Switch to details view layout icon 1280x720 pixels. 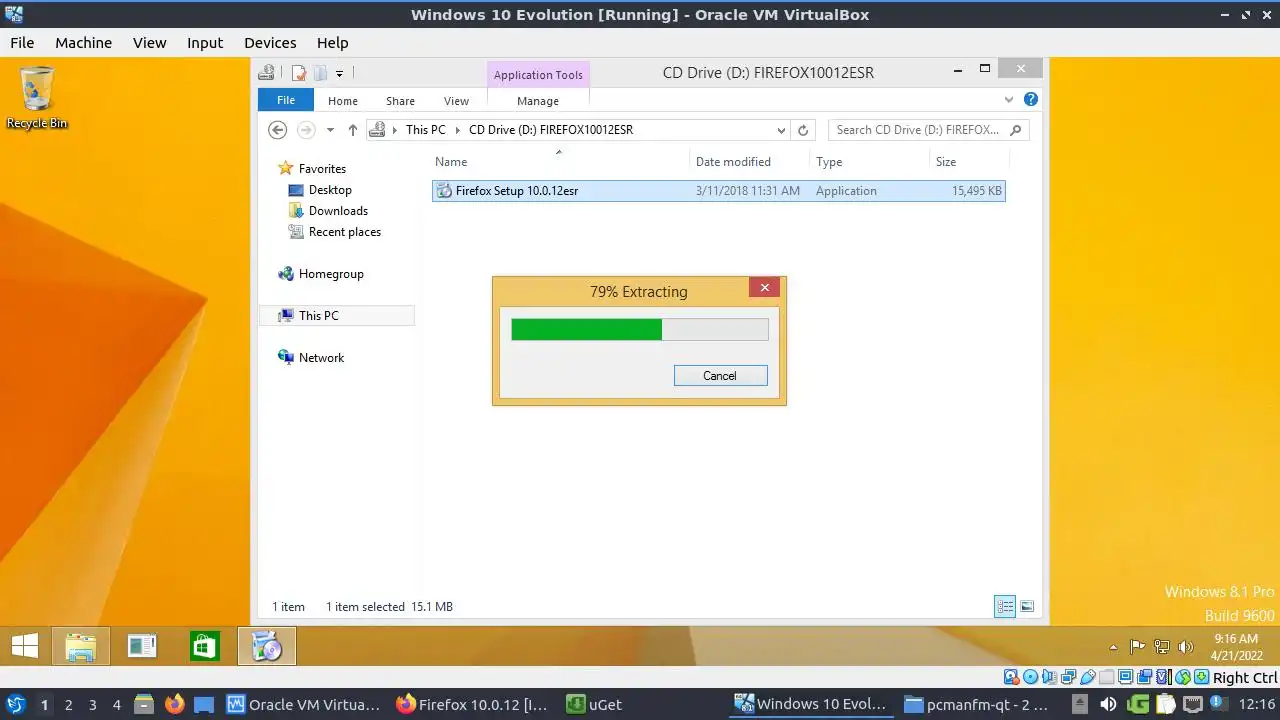1005,606
